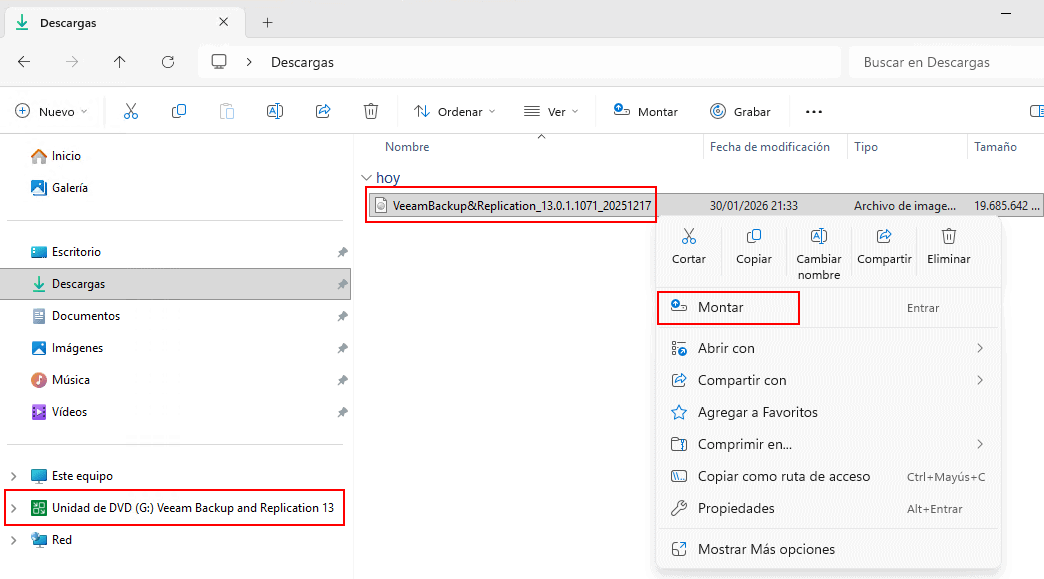1044x579 pixels.
Task: Select Copiar como ruta de acceso
Action: click(828, 476)
